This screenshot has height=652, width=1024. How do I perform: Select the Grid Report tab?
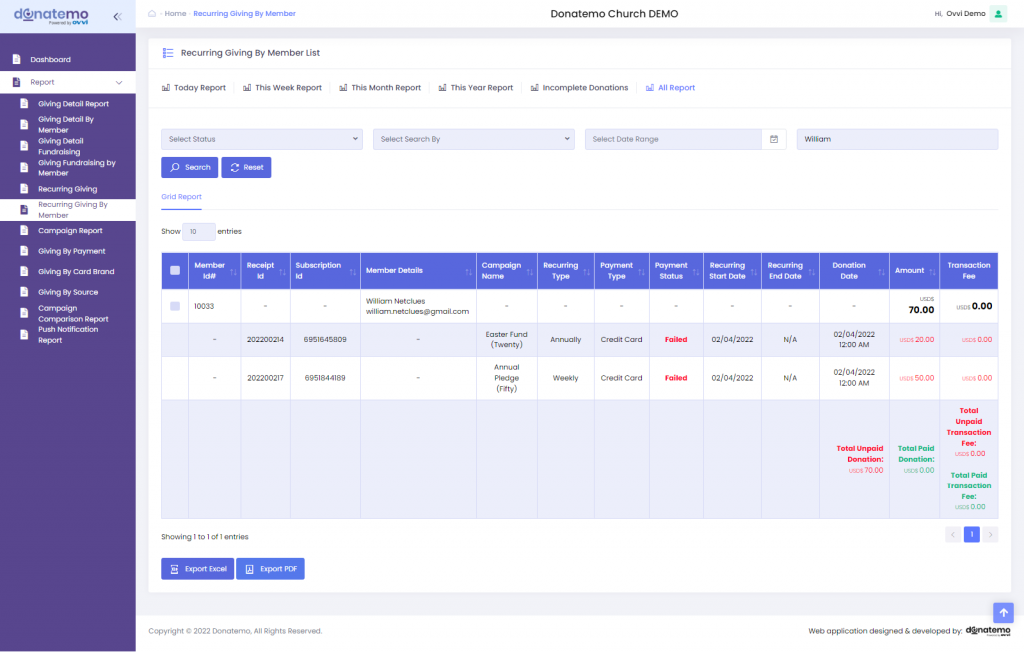coord(181,197)
